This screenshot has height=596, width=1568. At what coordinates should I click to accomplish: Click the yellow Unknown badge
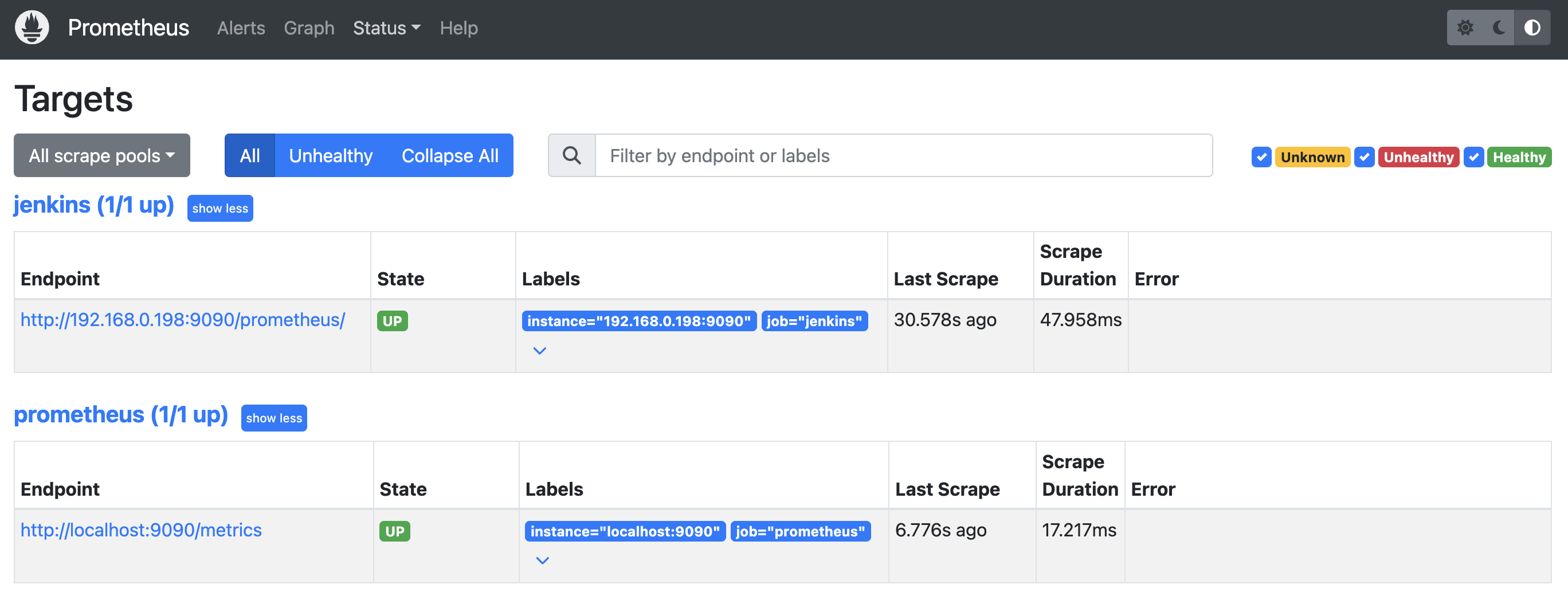(x=1312, y=157)
